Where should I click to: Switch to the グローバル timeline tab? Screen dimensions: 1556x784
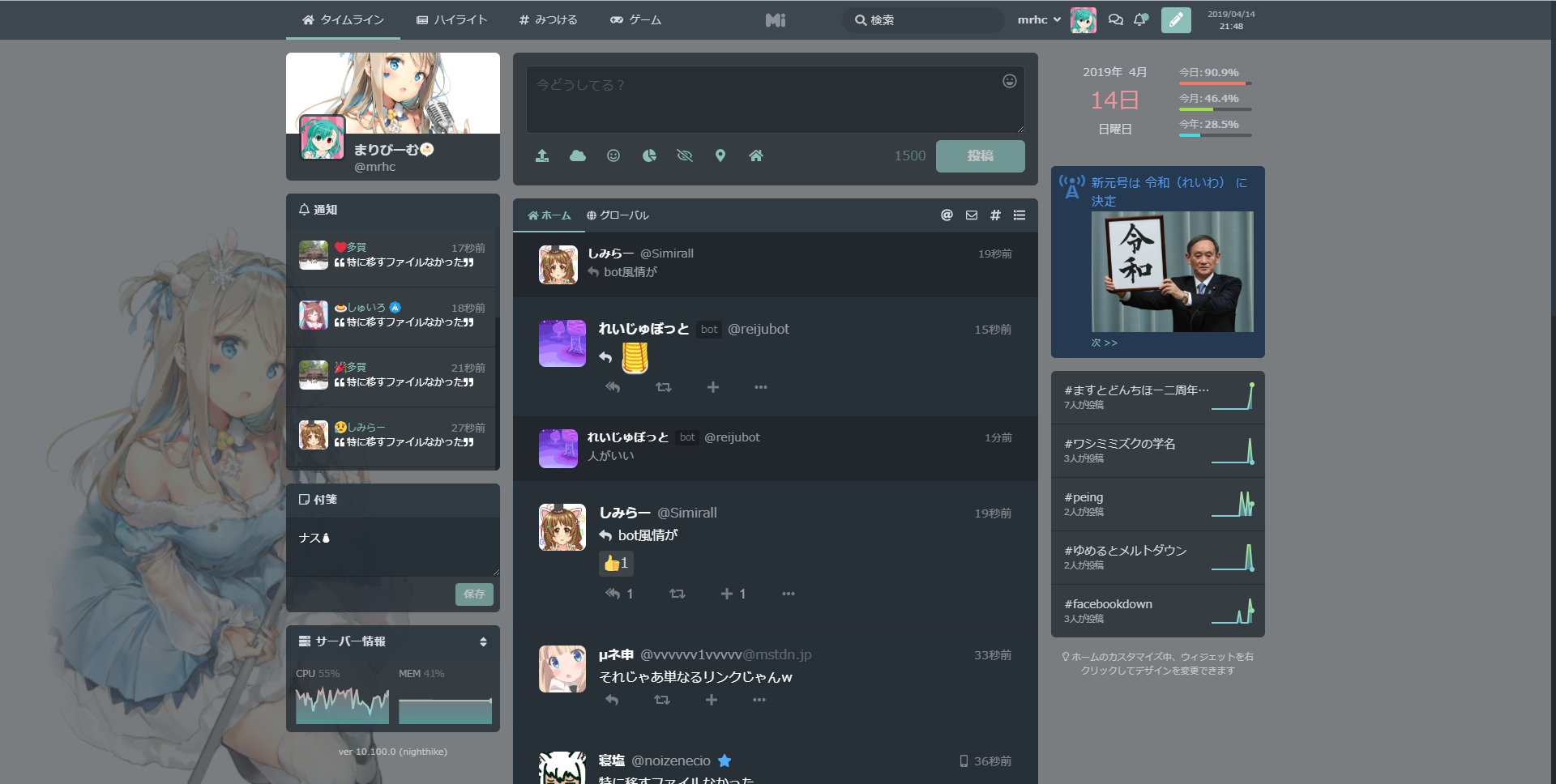coord(618,215)
